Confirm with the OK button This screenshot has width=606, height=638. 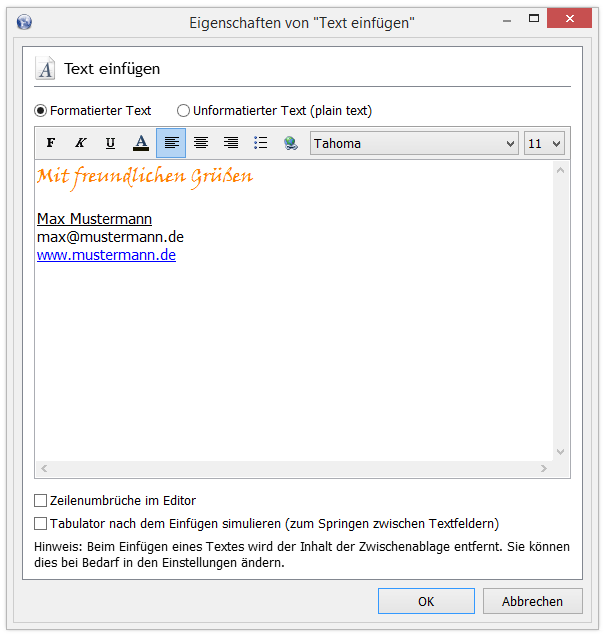[426, 601]
